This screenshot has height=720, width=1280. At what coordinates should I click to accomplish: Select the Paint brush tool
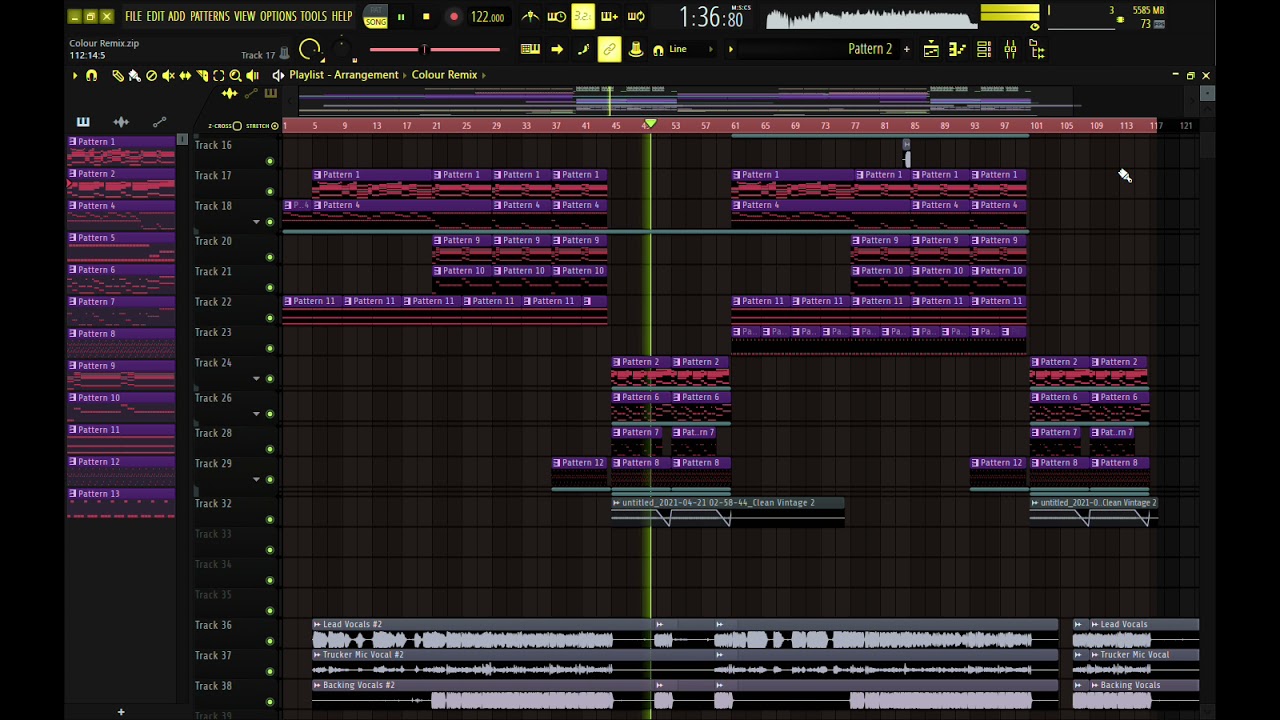coord(134,75)
